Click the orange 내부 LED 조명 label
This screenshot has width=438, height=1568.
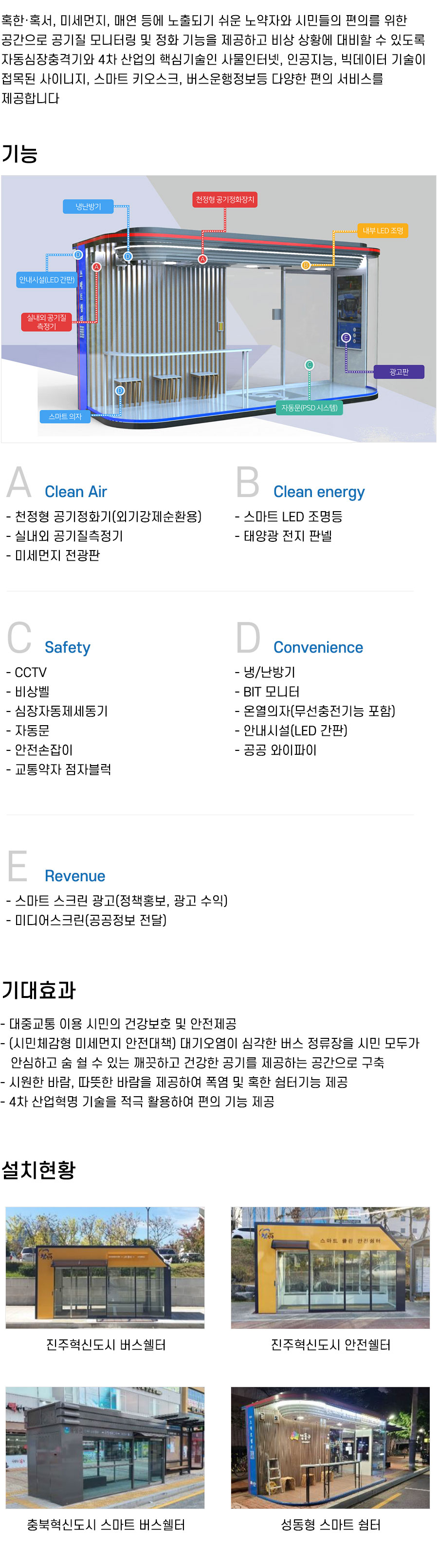[x=383, y=231]
